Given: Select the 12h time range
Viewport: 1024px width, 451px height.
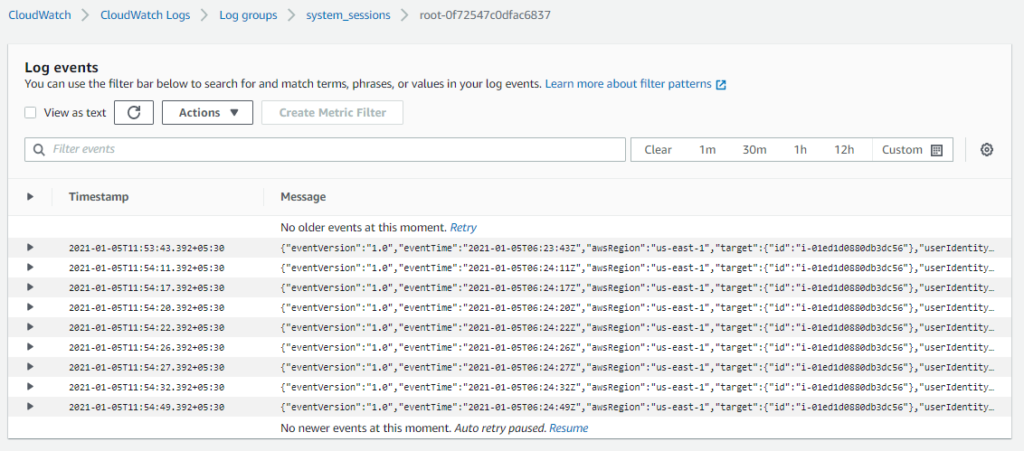Looking at the screenshot, I should click(844, 149).
